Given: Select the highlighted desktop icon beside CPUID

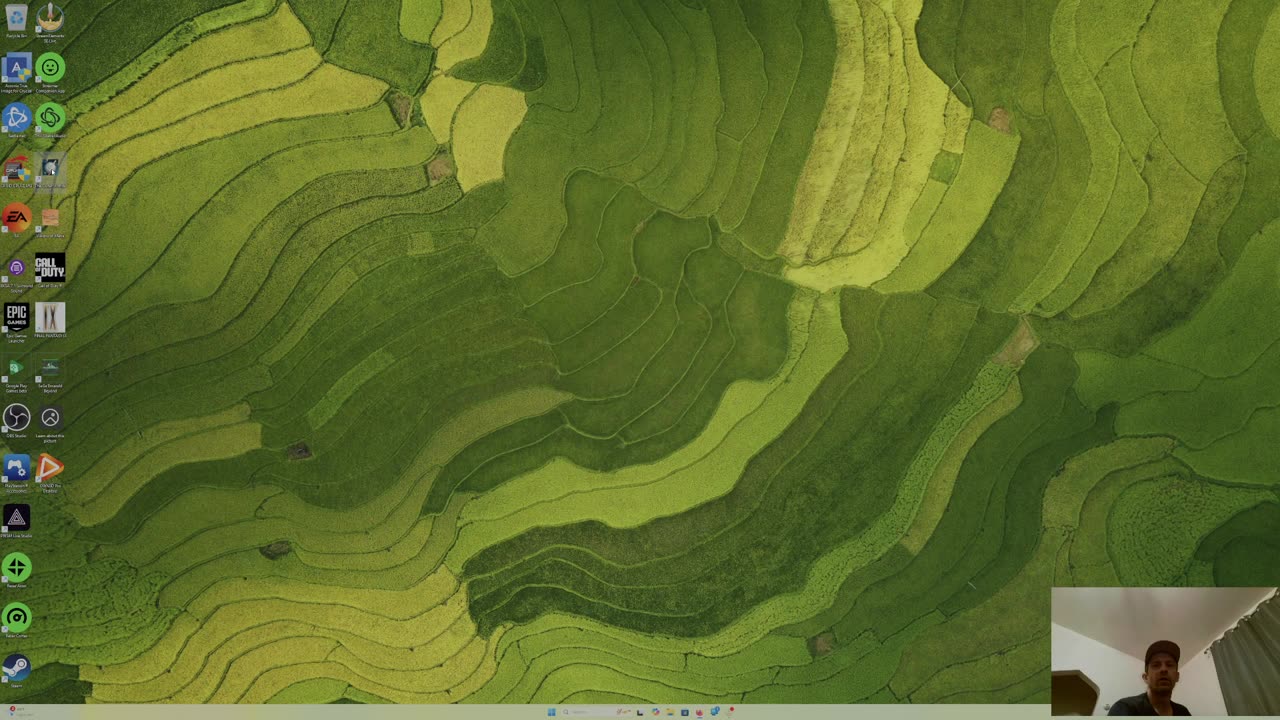Looking at the screenshot, I should [x=50, y=171].
